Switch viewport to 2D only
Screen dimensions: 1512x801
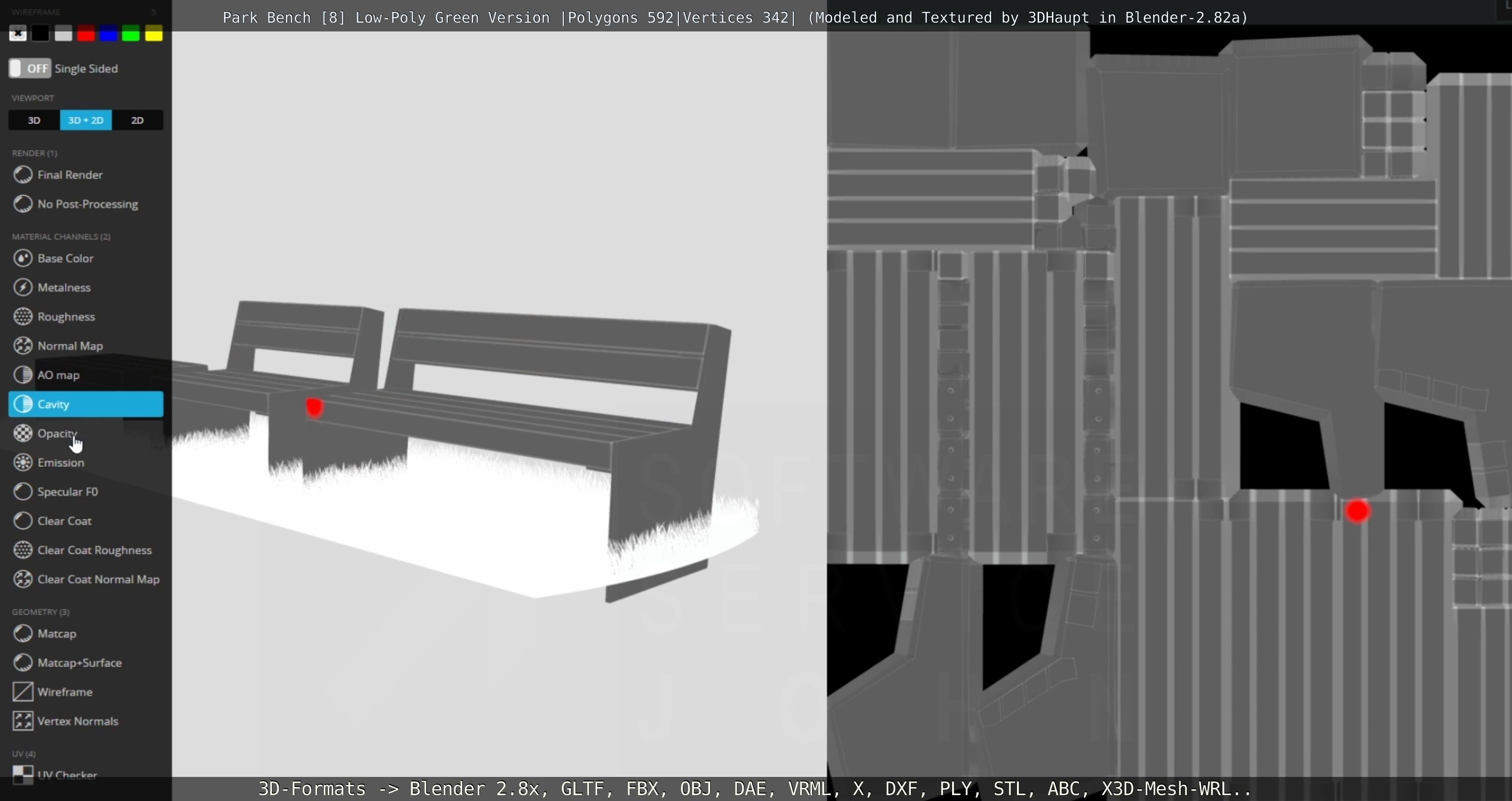point(137,120)
